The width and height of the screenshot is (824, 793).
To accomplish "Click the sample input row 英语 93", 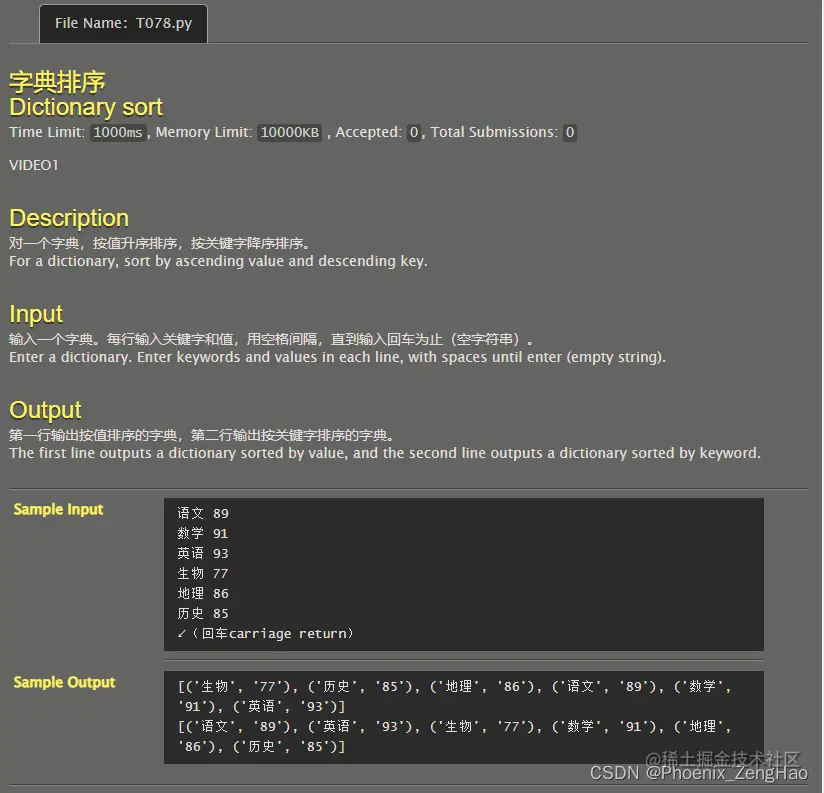I will pos(203,553).
